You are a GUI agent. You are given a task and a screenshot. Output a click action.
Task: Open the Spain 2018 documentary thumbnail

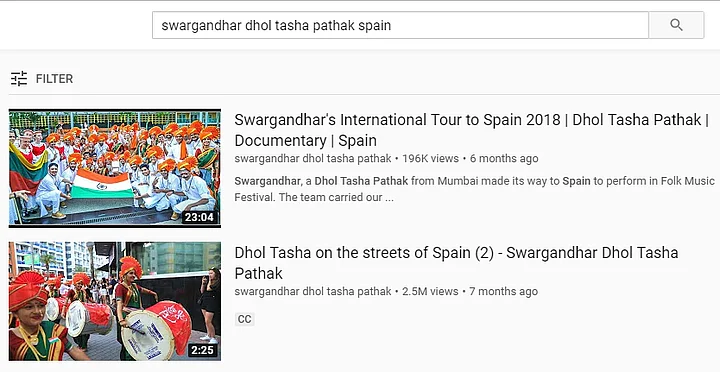pyautogui.click(x=115, y=168)
